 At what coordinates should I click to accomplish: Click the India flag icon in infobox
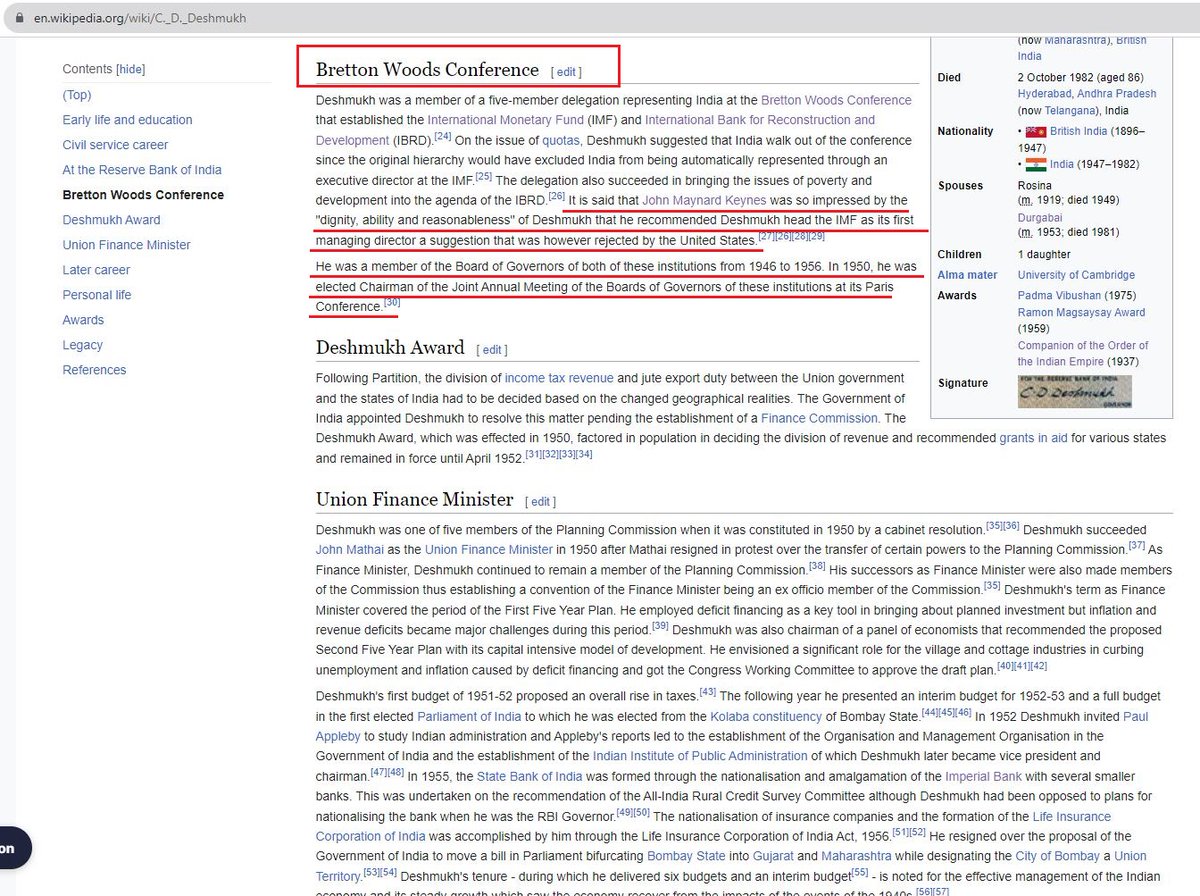click(1037, 164)
